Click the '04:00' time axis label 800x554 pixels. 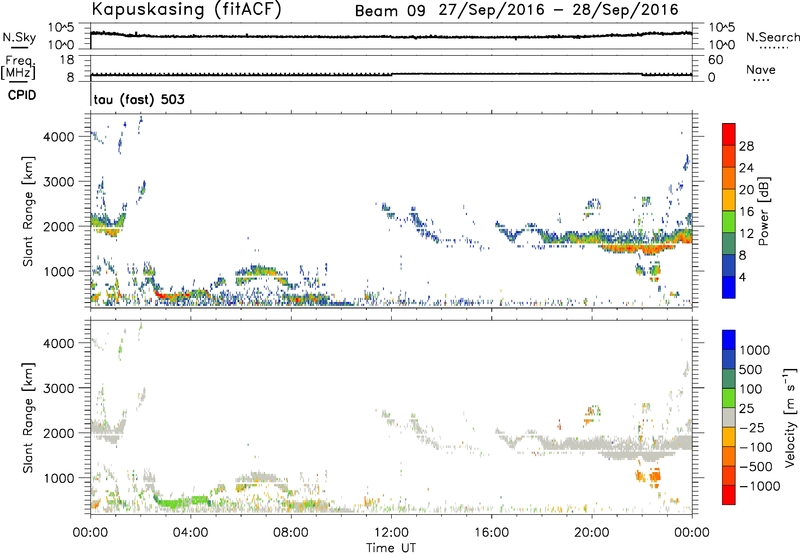(x=190, y=533)
